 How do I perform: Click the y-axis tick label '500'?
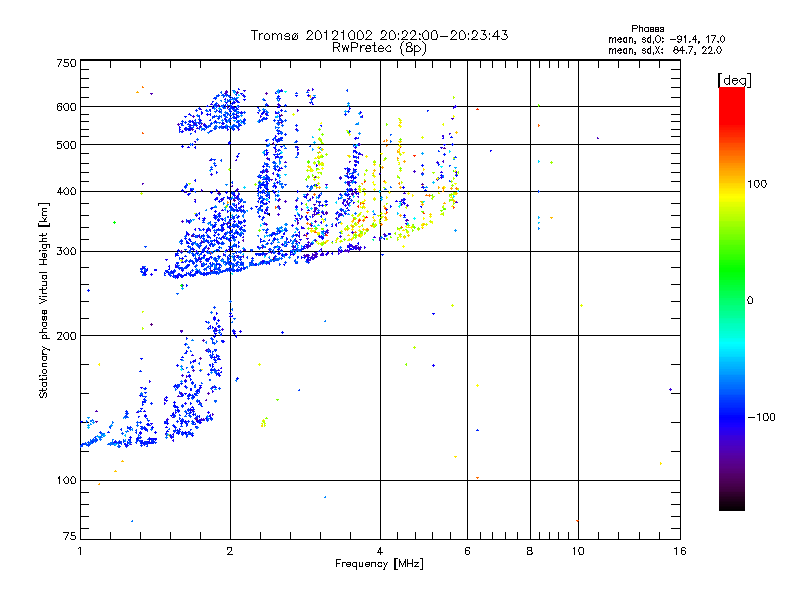67,145
